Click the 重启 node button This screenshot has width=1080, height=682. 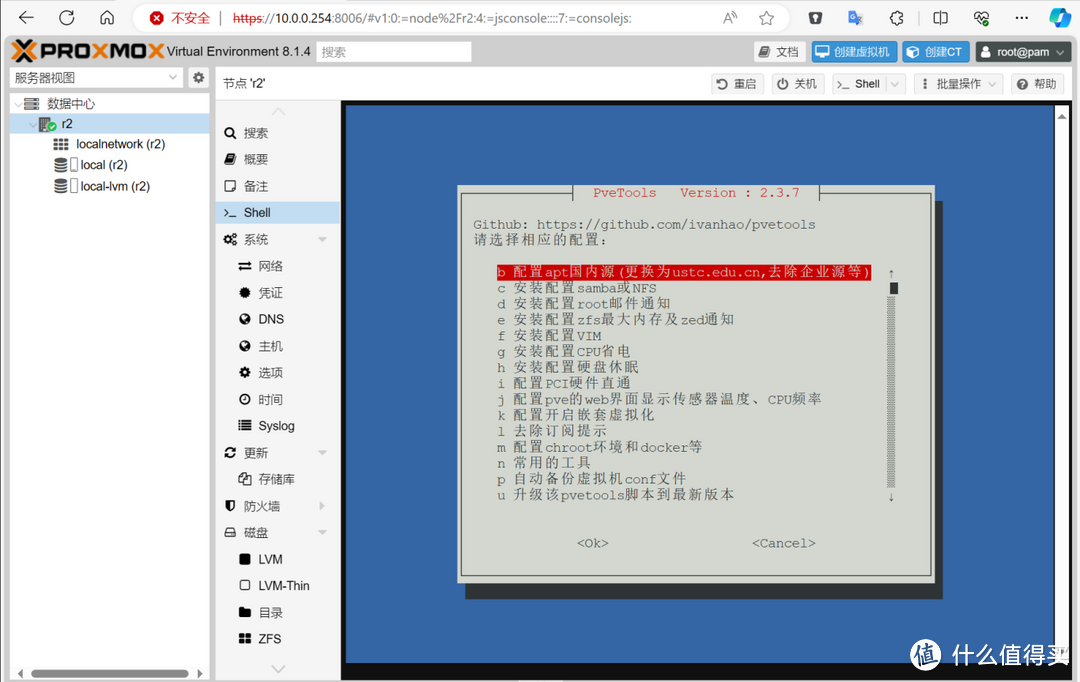737,84
